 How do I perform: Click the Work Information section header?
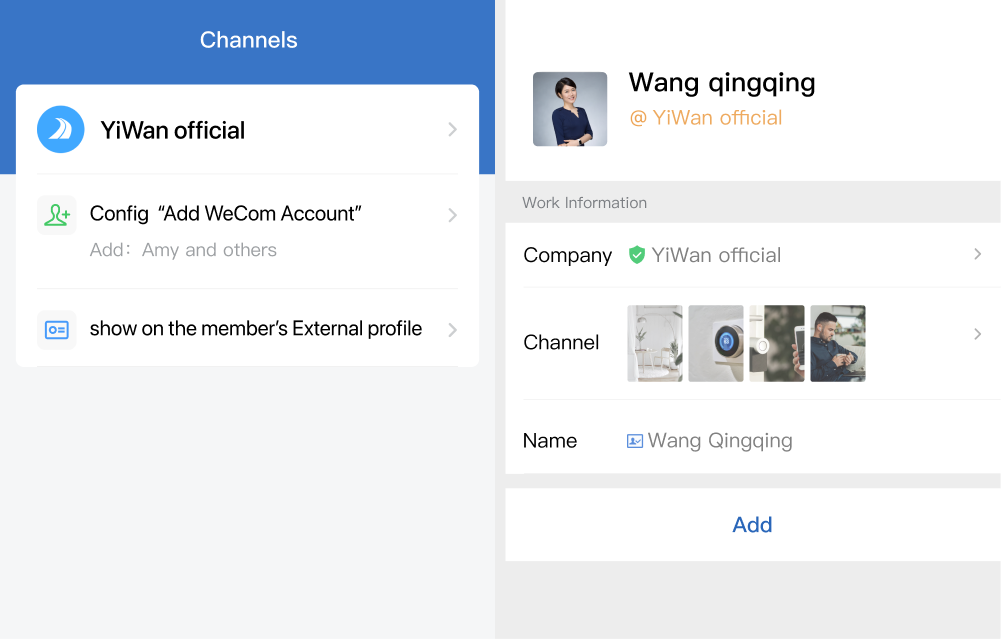coord(584,203)
